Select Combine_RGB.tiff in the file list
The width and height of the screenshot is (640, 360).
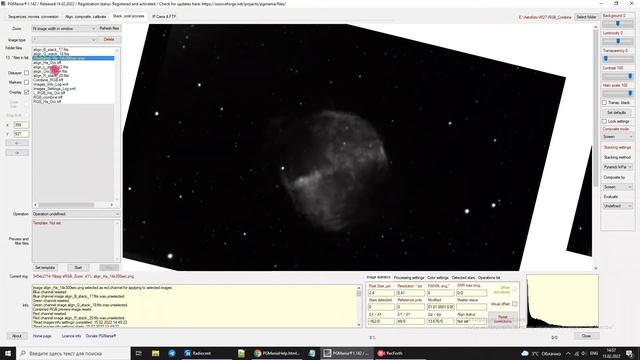click(x=48, y=80)
